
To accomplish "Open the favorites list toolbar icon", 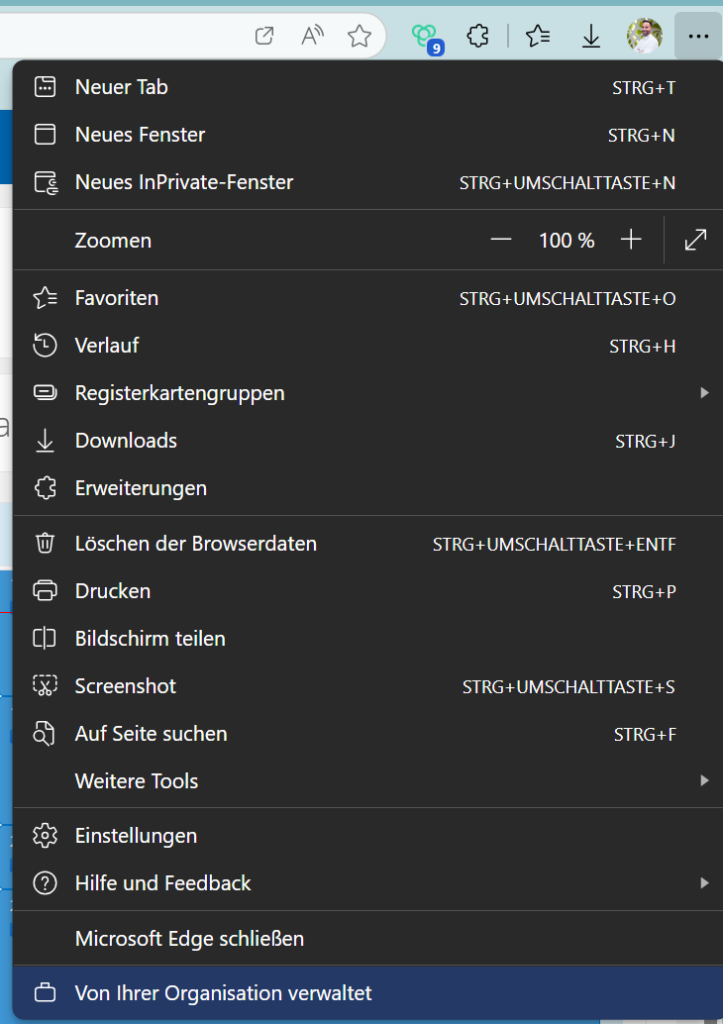I will [538, 37].
